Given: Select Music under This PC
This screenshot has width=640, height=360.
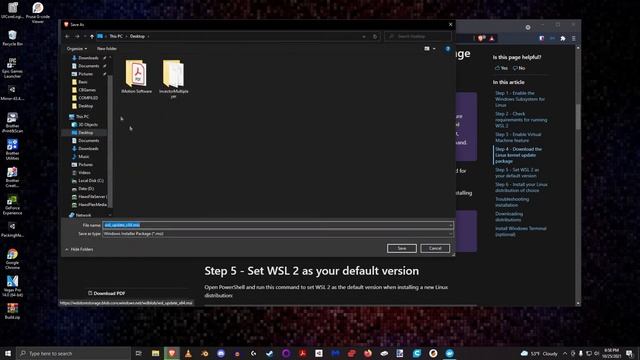Looking at the screenshot, I should (x=83, y=157).
